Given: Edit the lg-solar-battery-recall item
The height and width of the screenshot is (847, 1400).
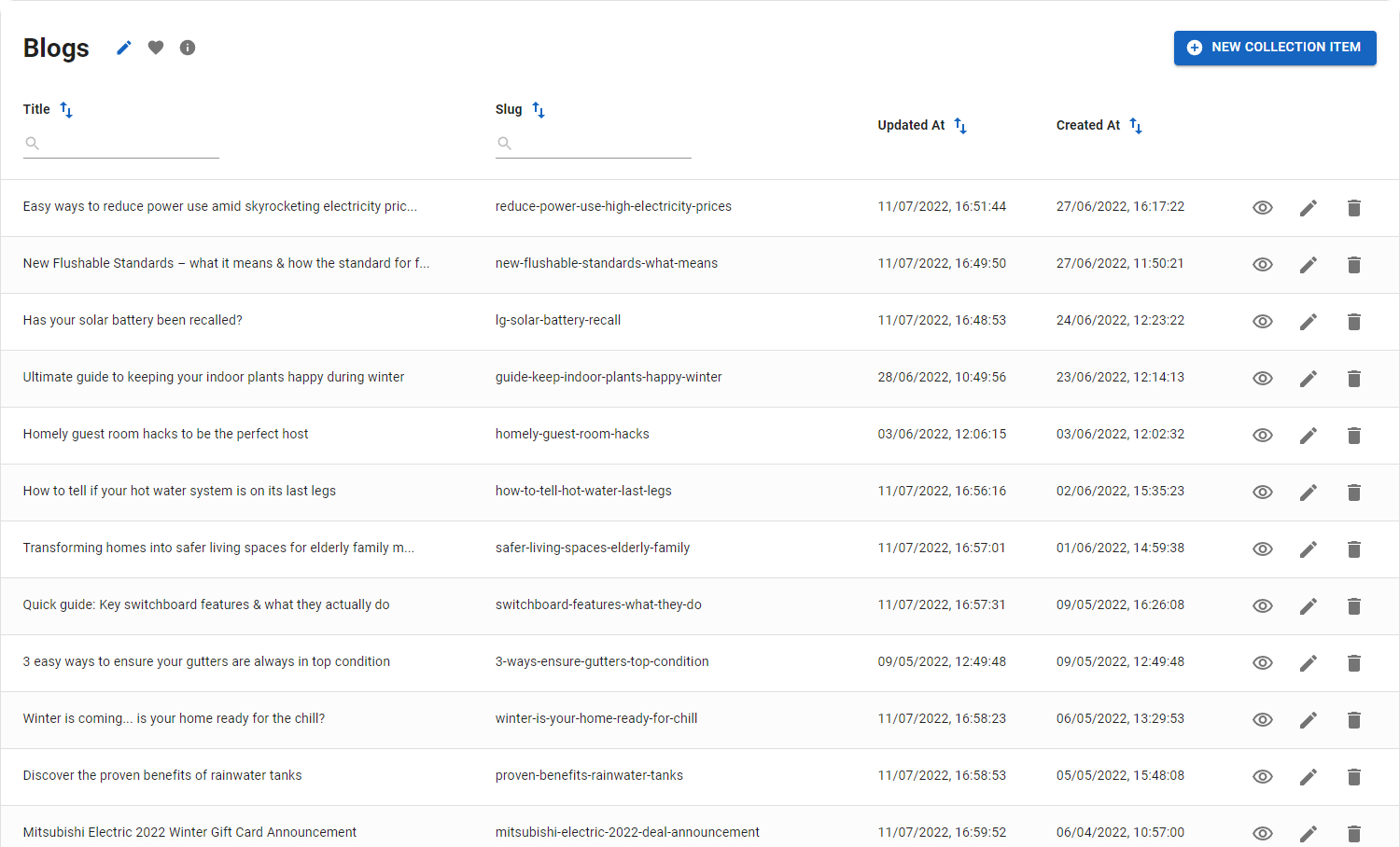Looking at the screenshot, I should 1309,321.
